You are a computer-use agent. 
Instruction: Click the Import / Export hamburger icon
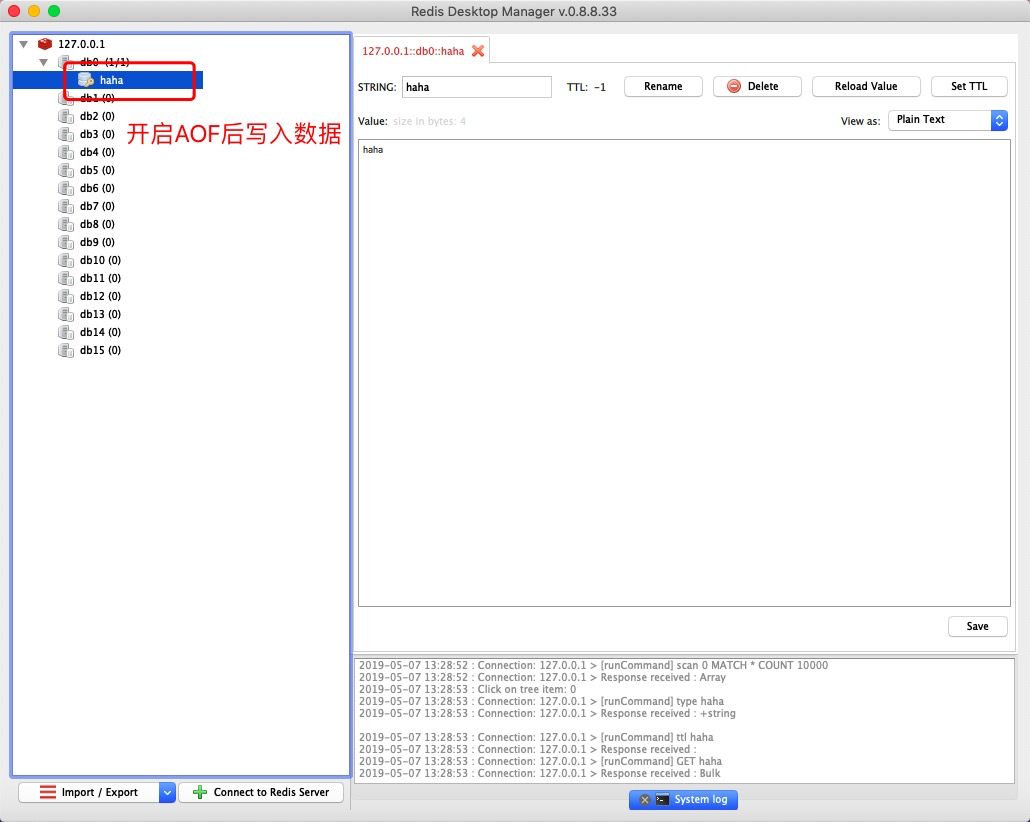48,792
